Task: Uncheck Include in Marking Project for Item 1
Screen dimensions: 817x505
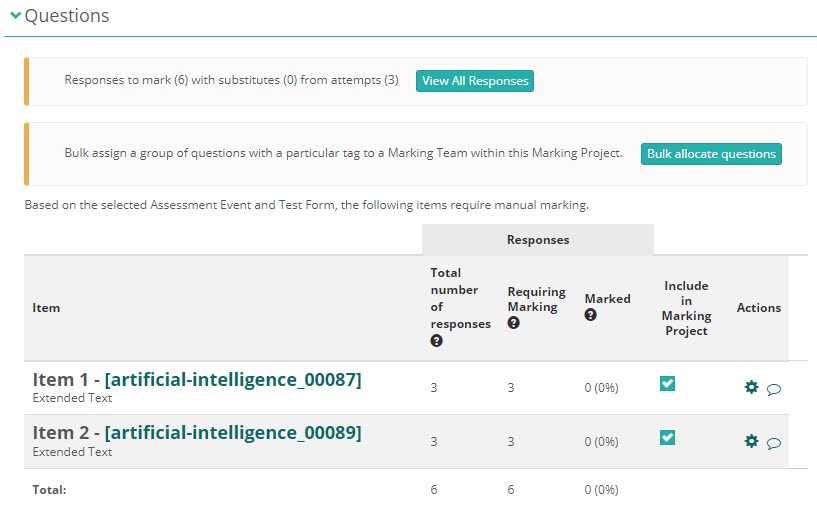Action: (667, 383)
